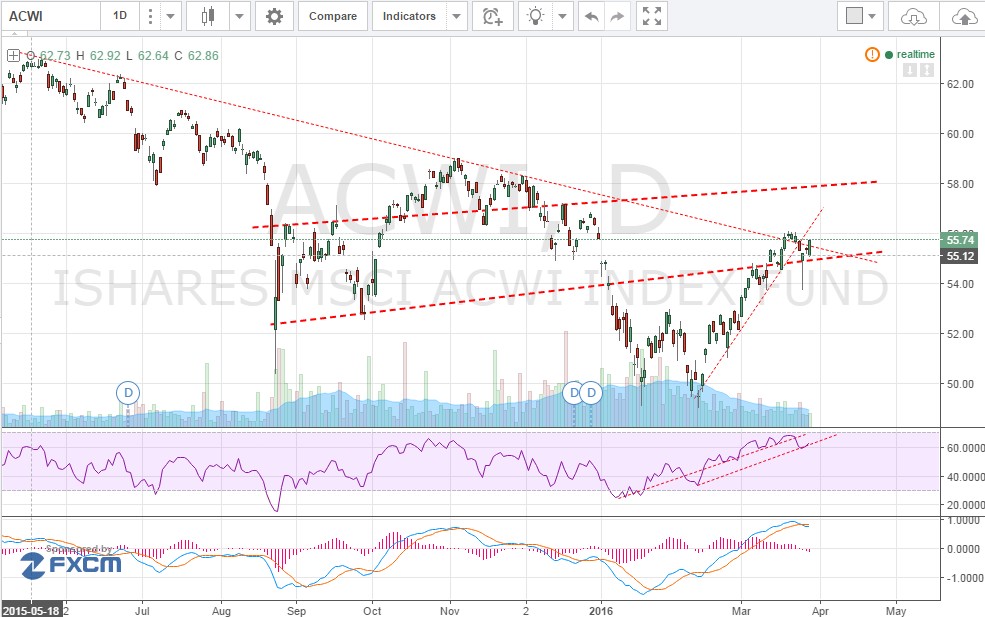Click the lightbulb ideas icon

[x=535, y=16]
